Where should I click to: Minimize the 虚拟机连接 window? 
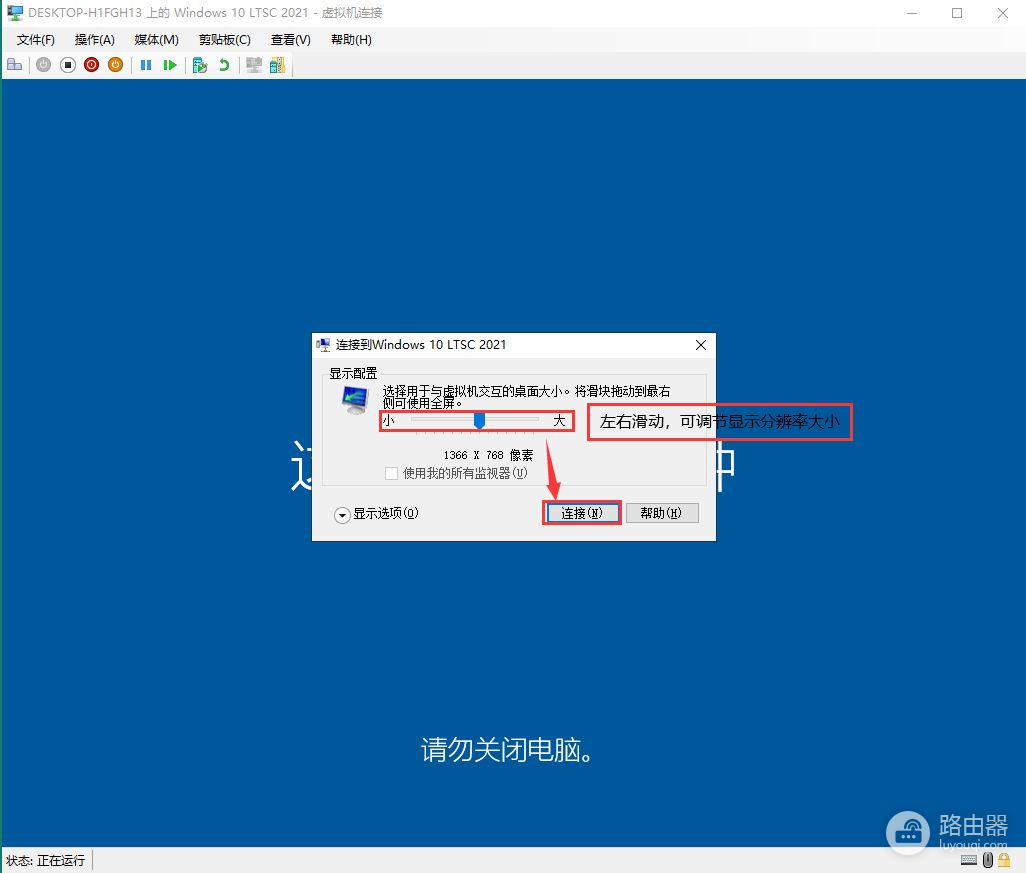pyautogui.click(x=912, y=13)
